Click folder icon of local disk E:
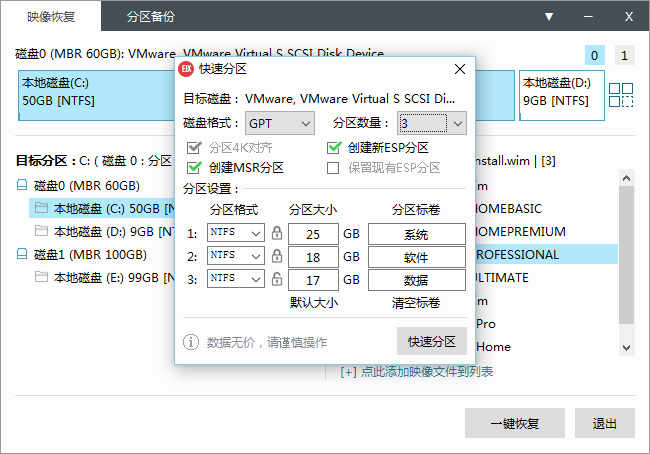 click(x=41, y=277)
